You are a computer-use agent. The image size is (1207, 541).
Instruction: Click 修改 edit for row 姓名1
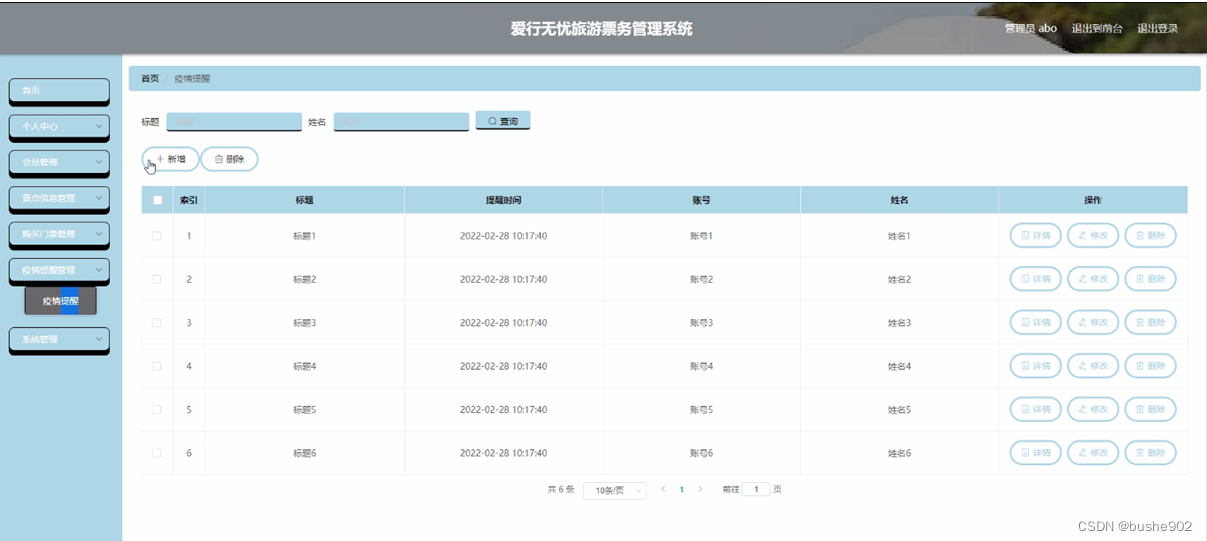coord(1093,236)
